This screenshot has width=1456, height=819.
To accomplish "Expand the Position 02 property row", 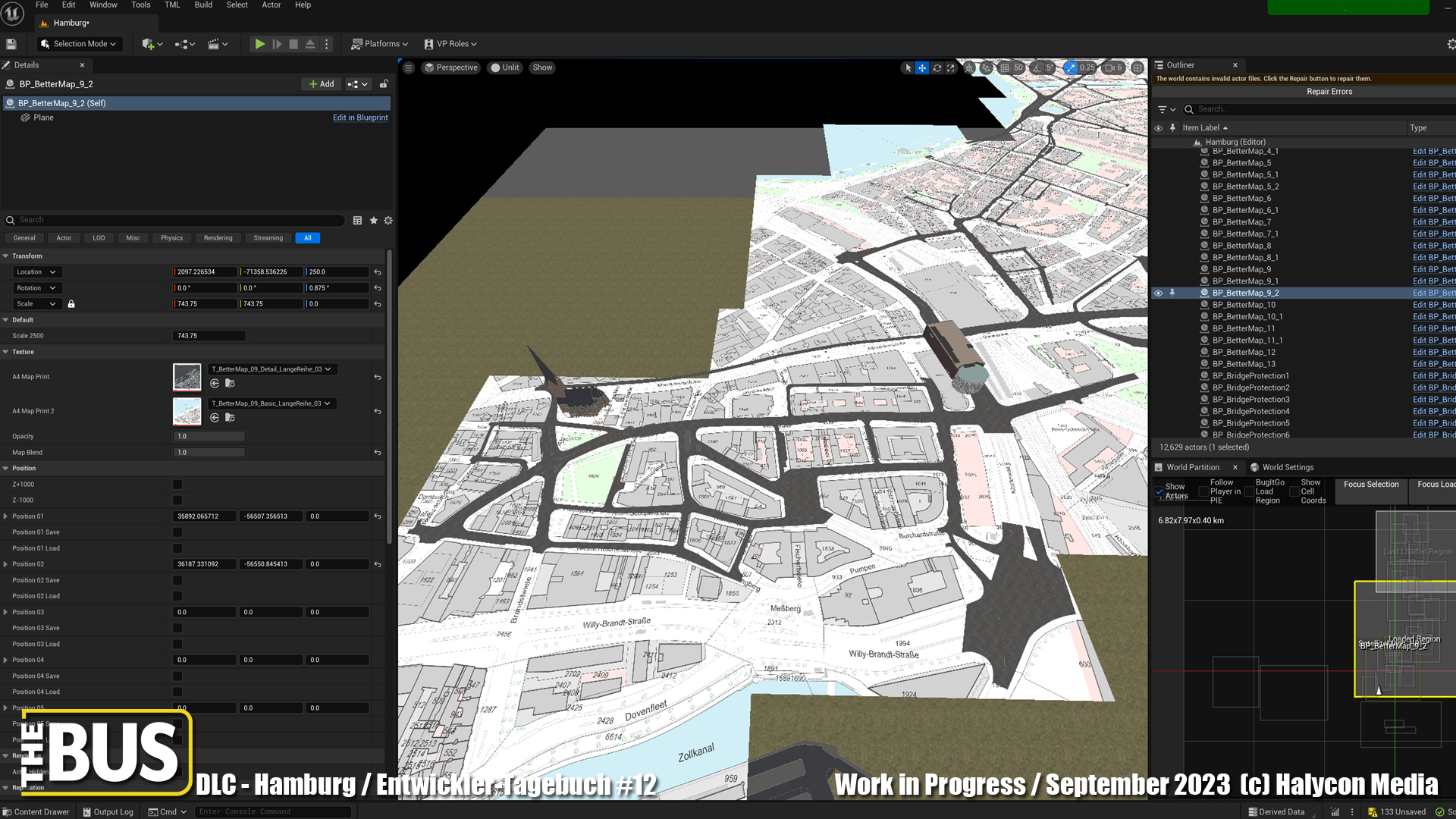I will (x=6, y=564).
